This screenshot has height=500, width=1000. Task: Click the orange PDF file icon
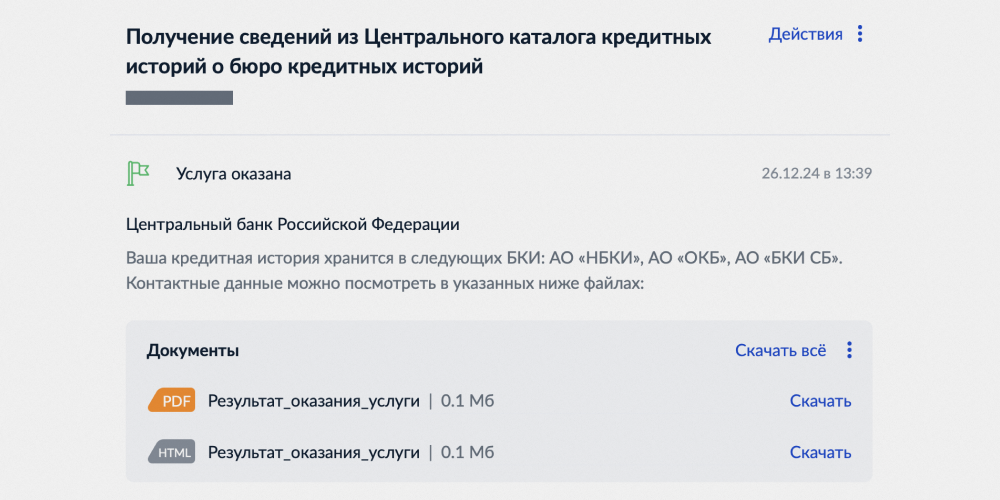171,401
